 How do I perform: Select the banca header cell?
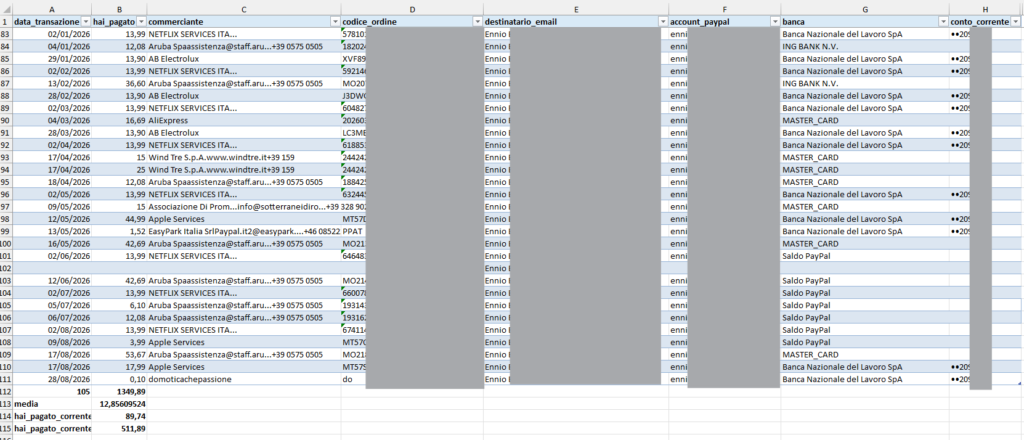tap(865, 22)
